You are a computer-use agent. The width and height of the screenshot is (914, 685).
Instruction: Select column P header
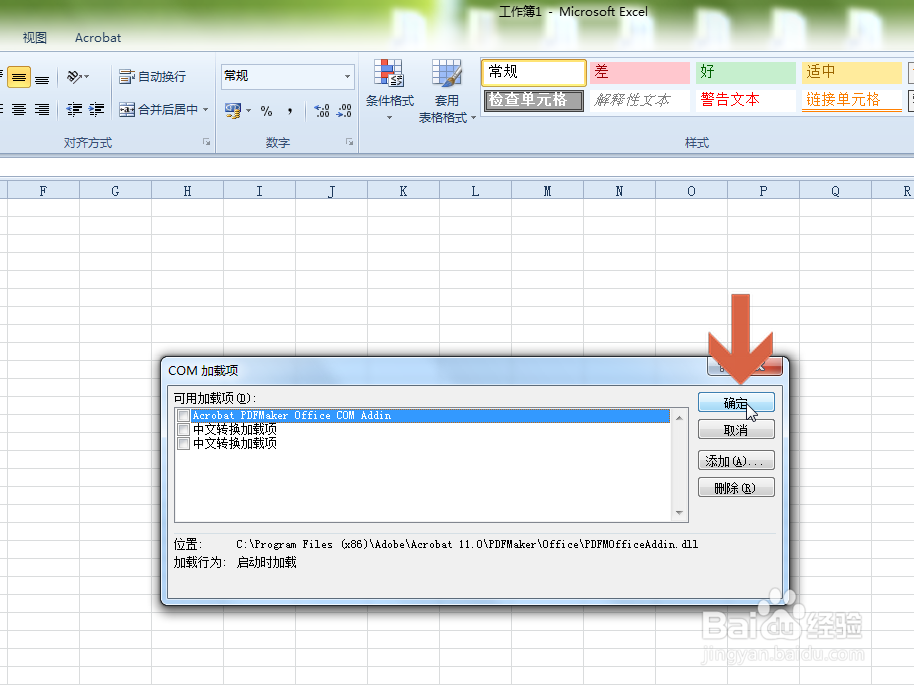tap(763, 191)
